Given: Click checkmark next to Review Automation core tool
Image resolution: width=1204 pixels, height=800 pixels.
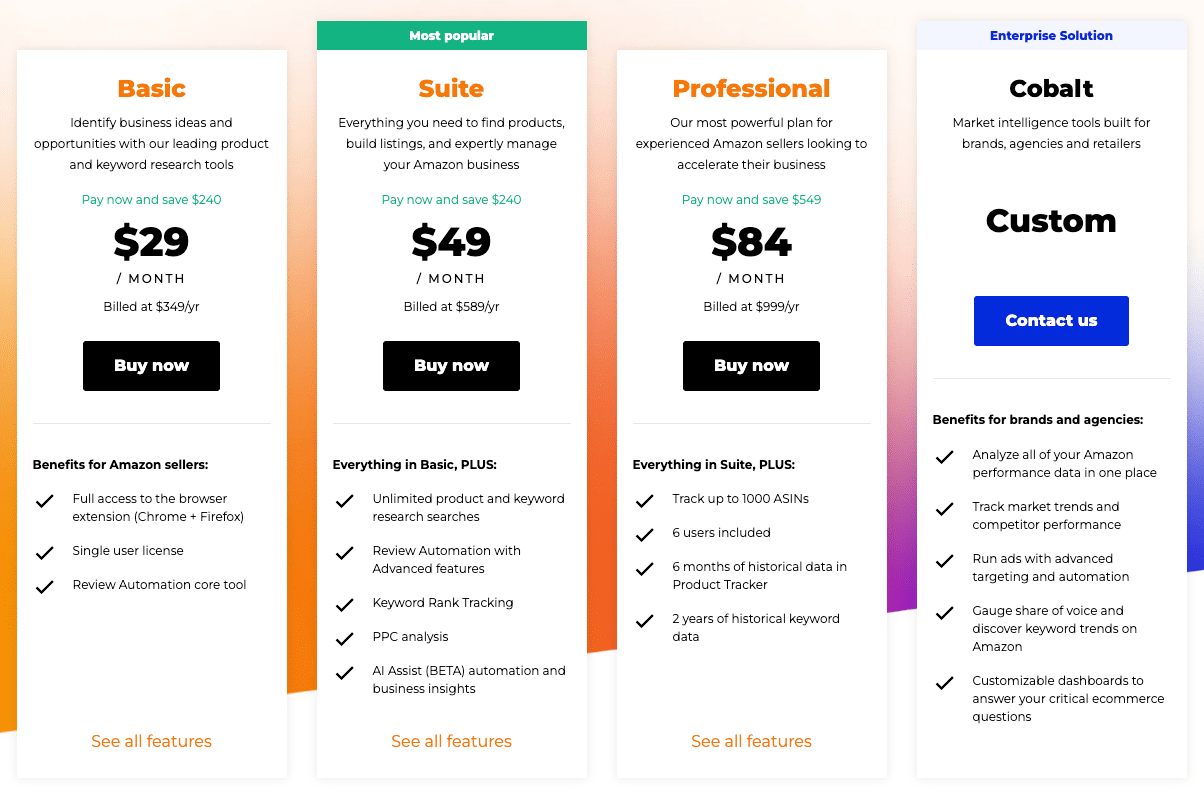Looking at the screenshot, I should (44, 586).
